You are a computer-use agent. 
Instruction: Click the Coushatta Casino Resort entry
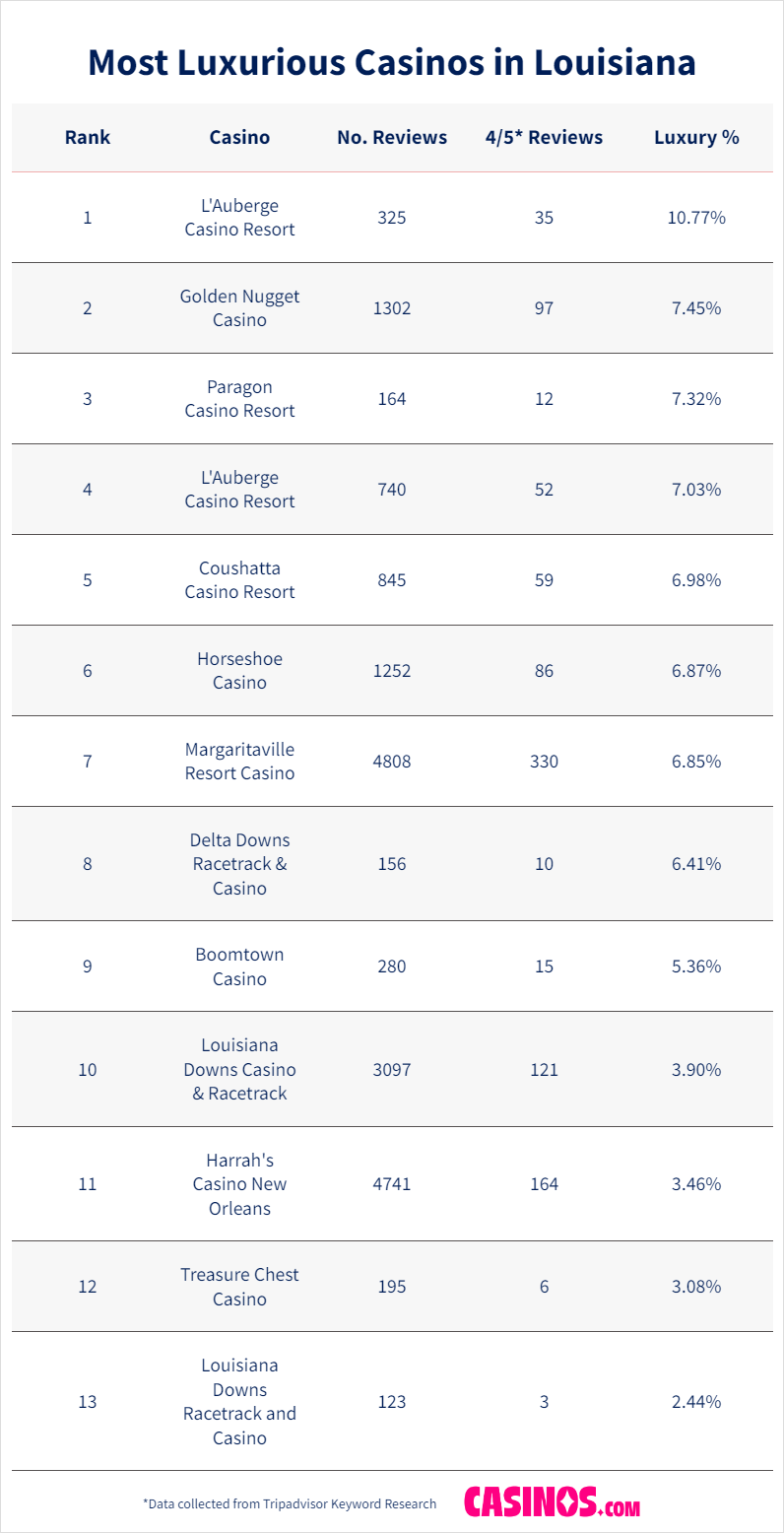239,580
